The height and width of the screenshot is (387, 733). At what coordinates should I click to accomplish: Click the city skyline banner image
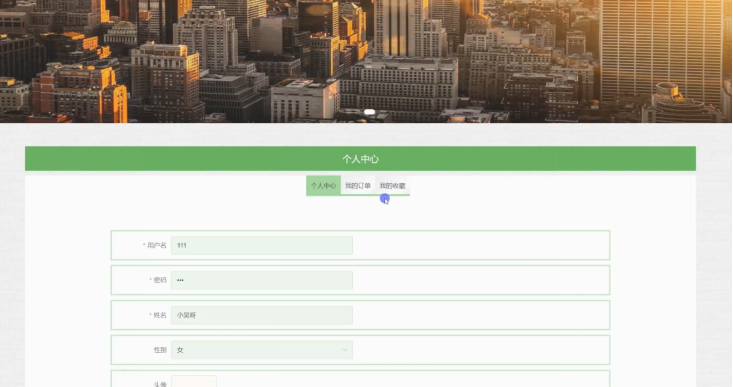point(366,61)
